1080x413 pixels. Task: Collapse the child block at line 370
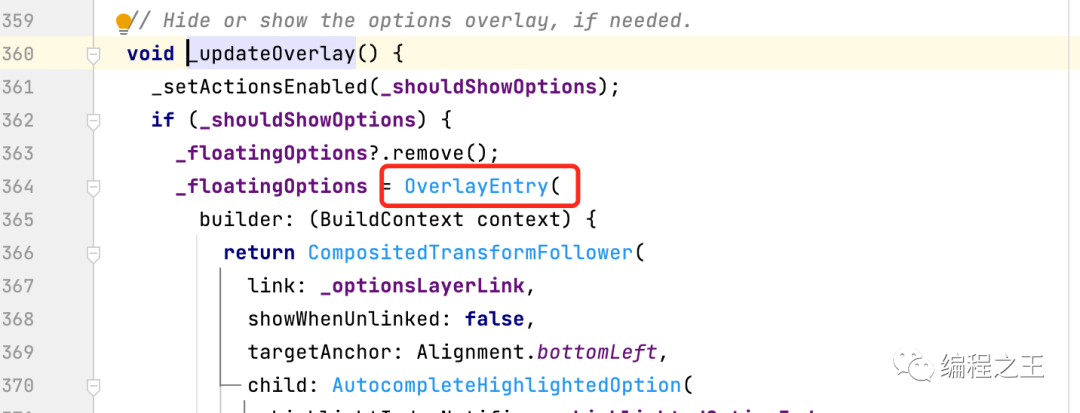click(93, 385)
